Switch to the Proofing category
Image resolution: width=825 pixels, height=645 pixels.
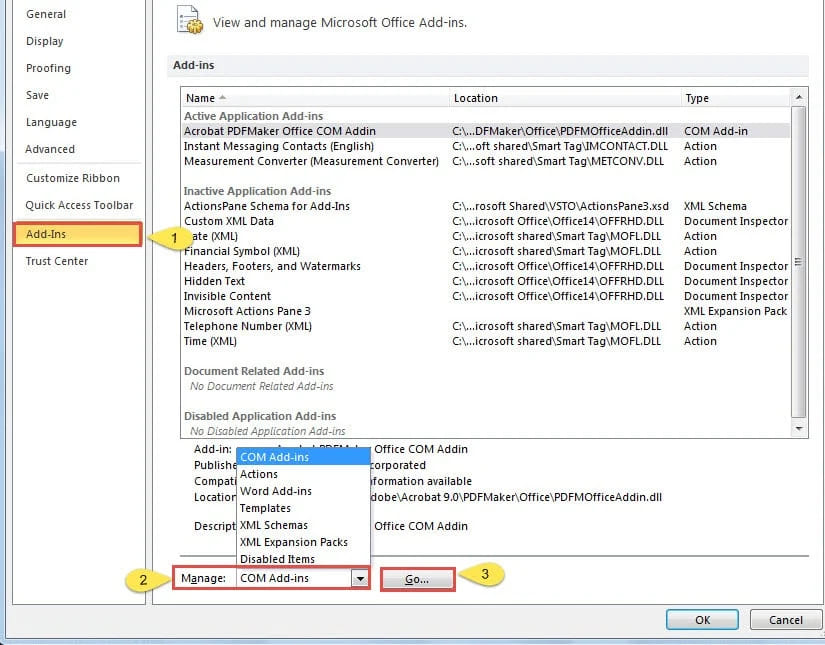pos(48,68)
